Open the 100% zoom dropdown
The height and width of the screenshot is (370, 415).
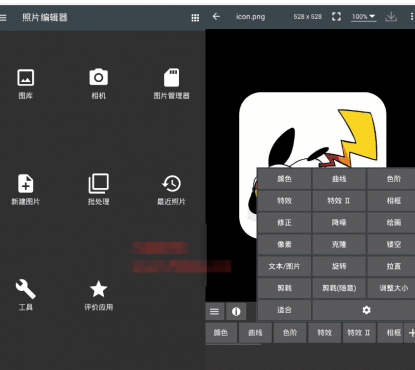tap(364, 16)
